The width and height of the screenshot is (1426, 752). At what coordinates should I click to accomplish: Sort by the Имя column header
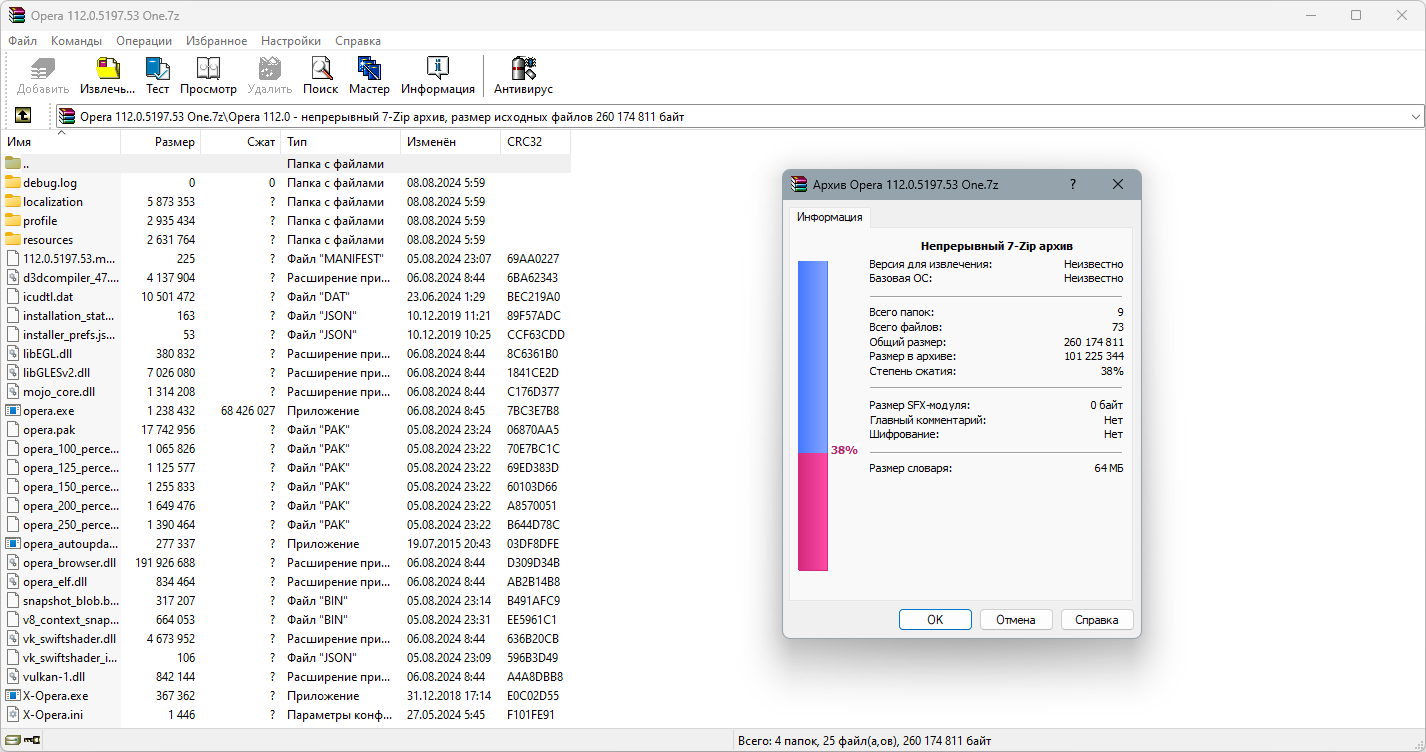[60, 142]
